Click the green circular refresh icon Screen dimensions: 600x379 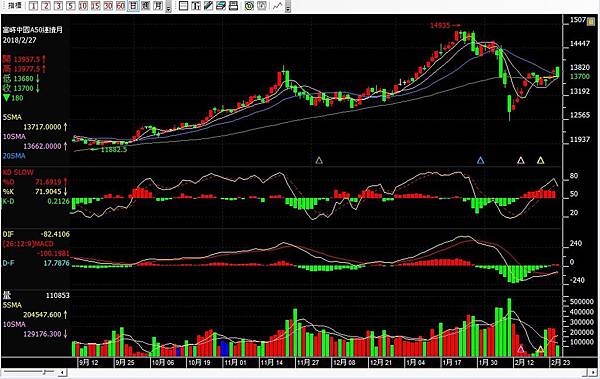(249, 6)
